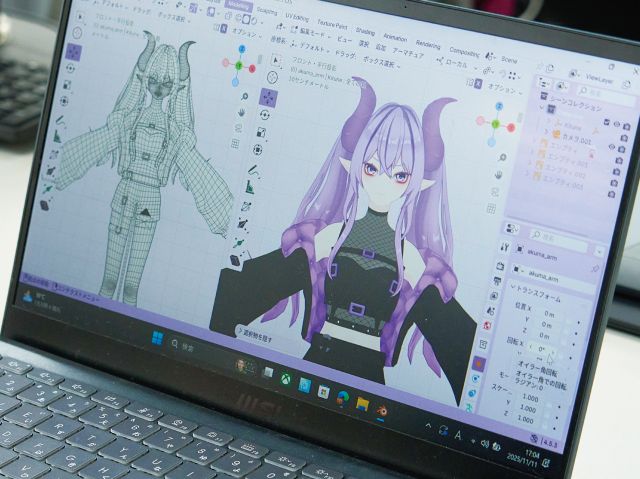Select the Annotate pencil tool in the right viewport
This screenshot has height=479, width=640.
click(x=253, y=169)
